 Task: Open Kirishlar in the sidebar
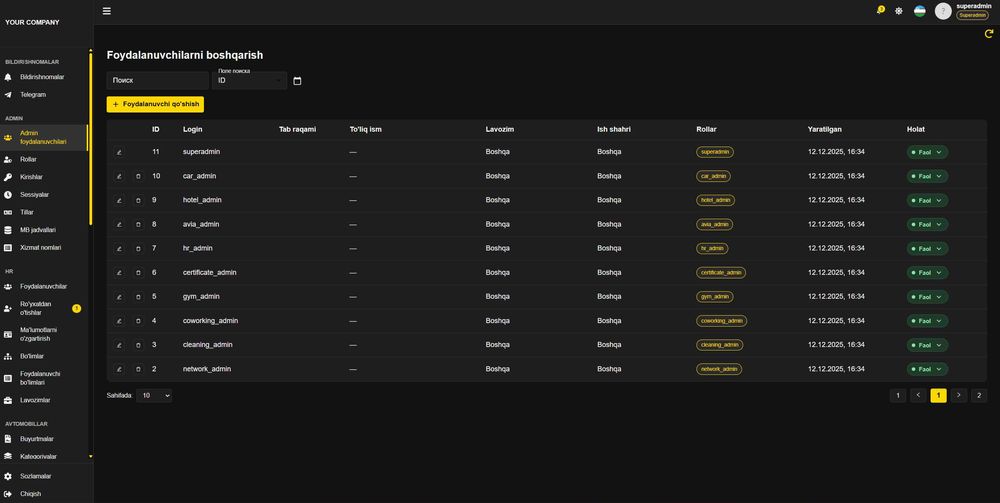[x=43, y=177]
